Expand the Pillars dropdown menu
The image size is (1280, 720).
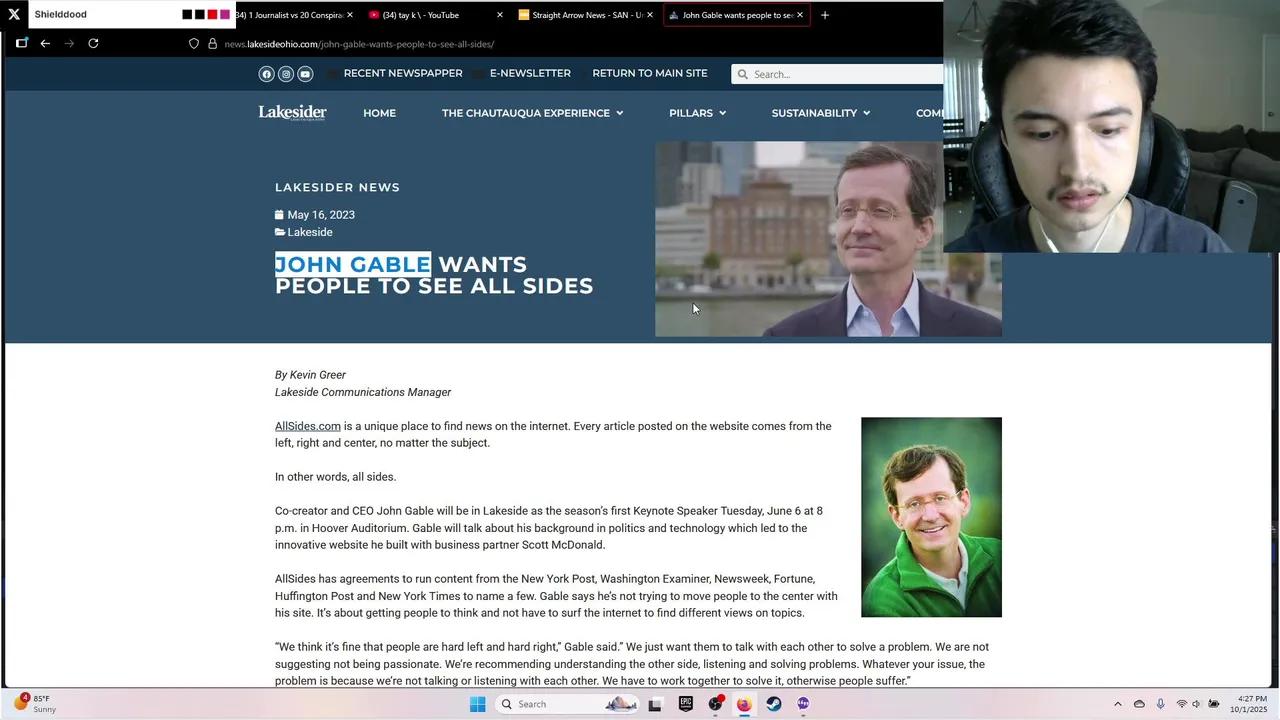click(698, 113)
